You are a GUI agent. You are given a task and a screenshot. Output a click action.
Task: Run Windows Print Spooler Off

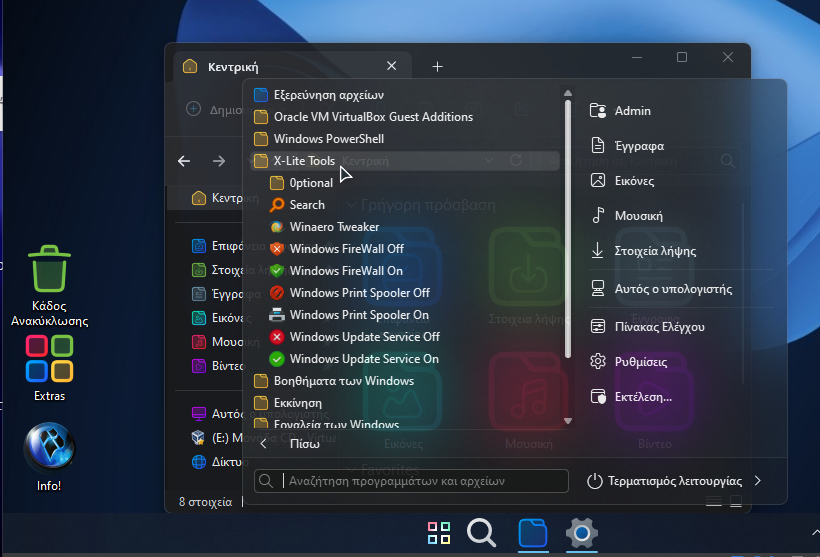pos(349,292)
